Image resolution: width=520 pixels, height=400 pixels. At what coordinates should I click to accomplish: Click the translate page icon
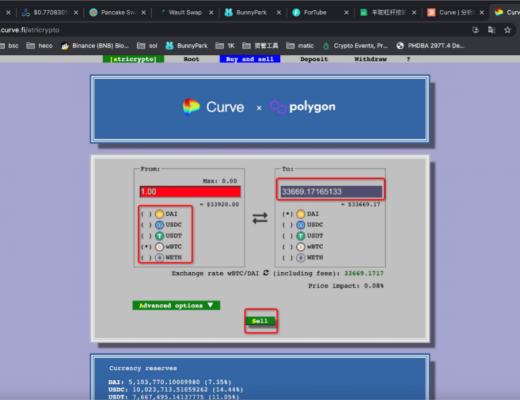491,30
